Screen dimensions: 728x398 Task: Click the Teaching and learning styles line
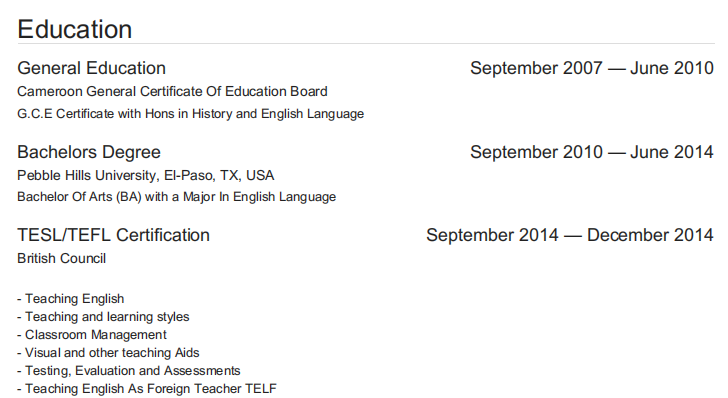tap(104, 317)
